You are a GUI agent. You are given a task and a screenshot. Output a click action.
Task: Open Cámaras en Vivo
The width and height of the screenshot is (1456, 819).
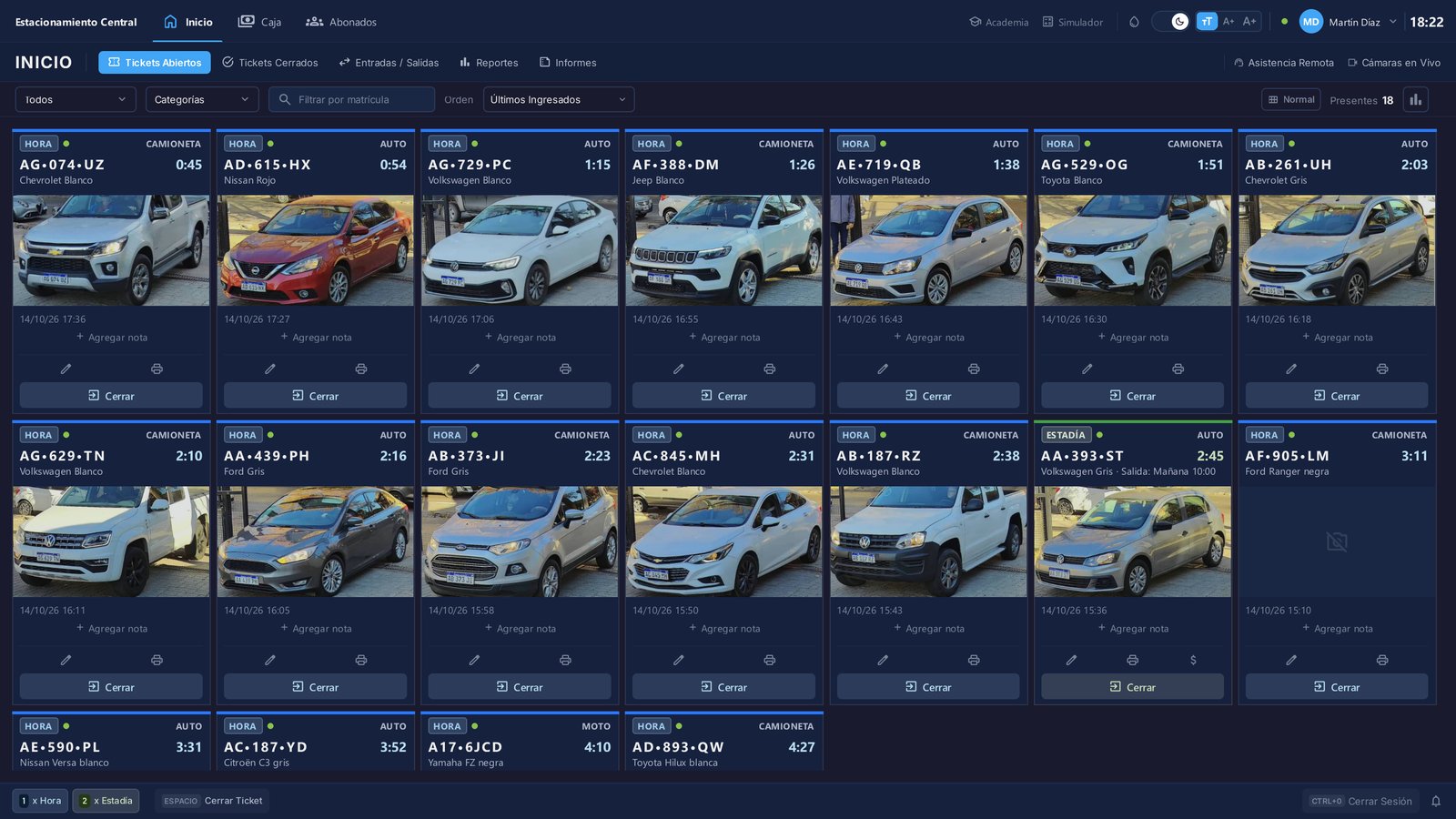[x=1394, y=63]
